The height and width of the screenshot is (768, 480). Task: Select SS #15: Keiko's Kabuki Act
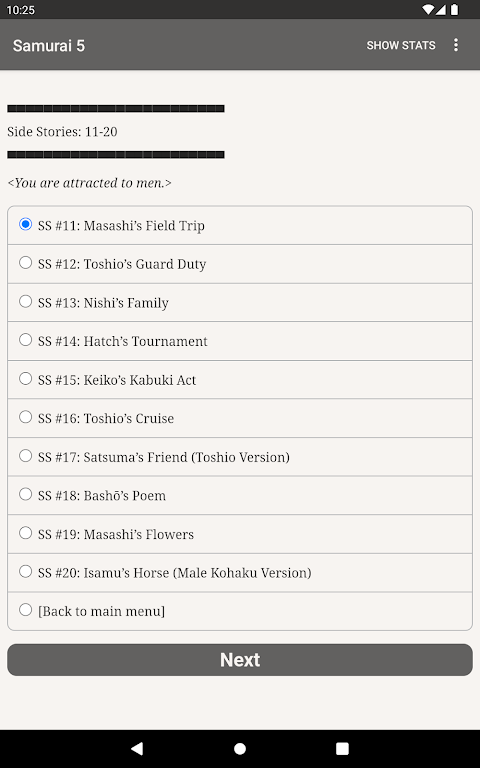(240, 380)
